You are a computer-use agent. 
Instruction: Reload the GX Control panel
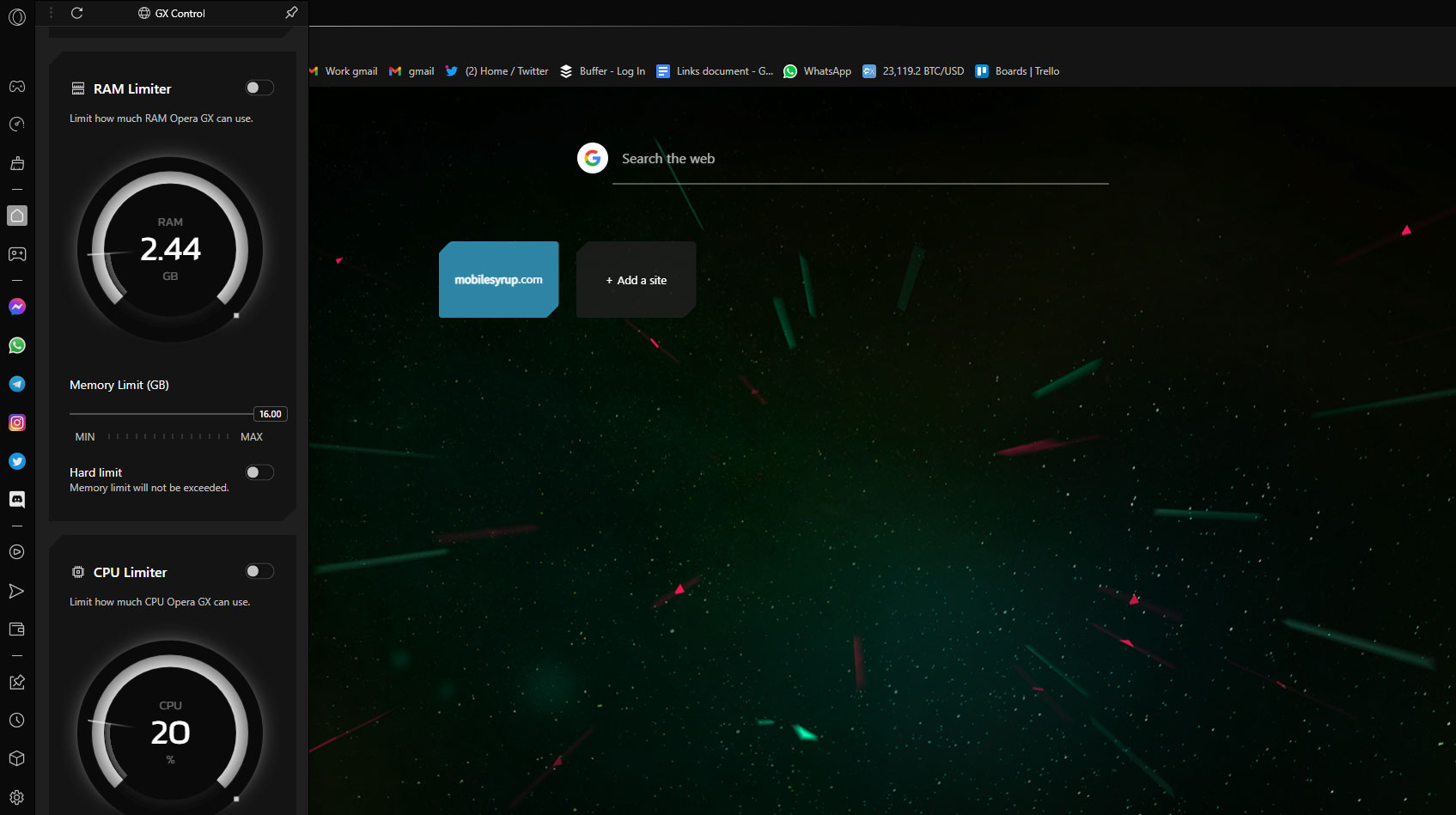pyautogui.click(x=76, y=13)
